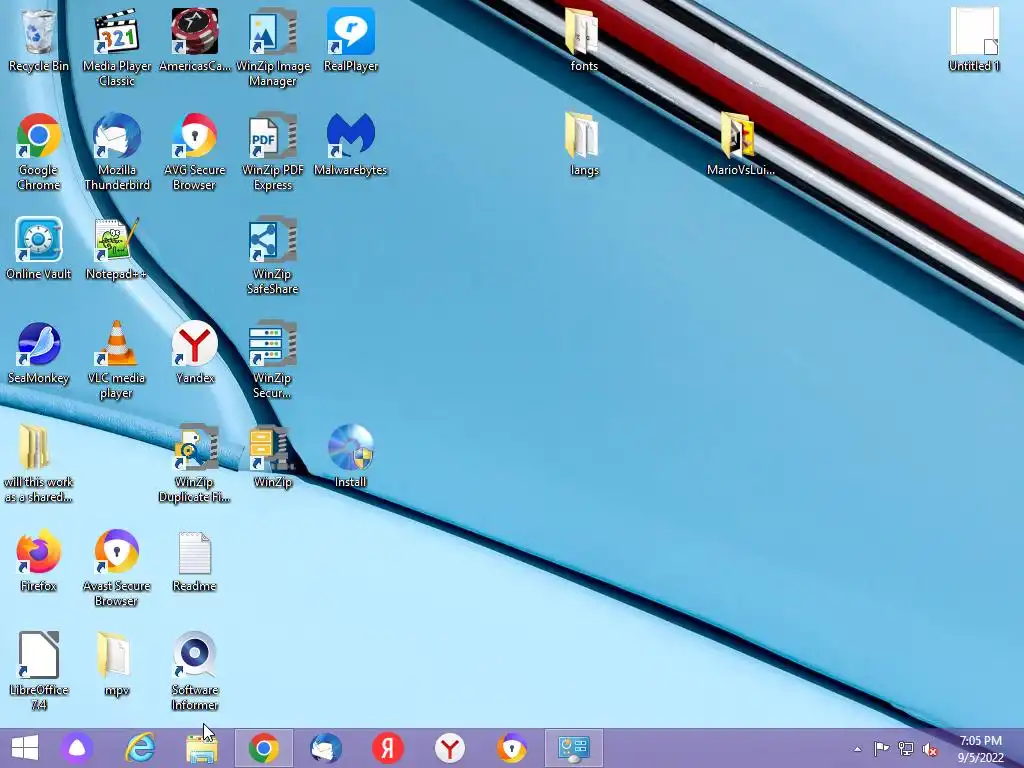
Task: Click the network tray icon
Action: [906, 749]
